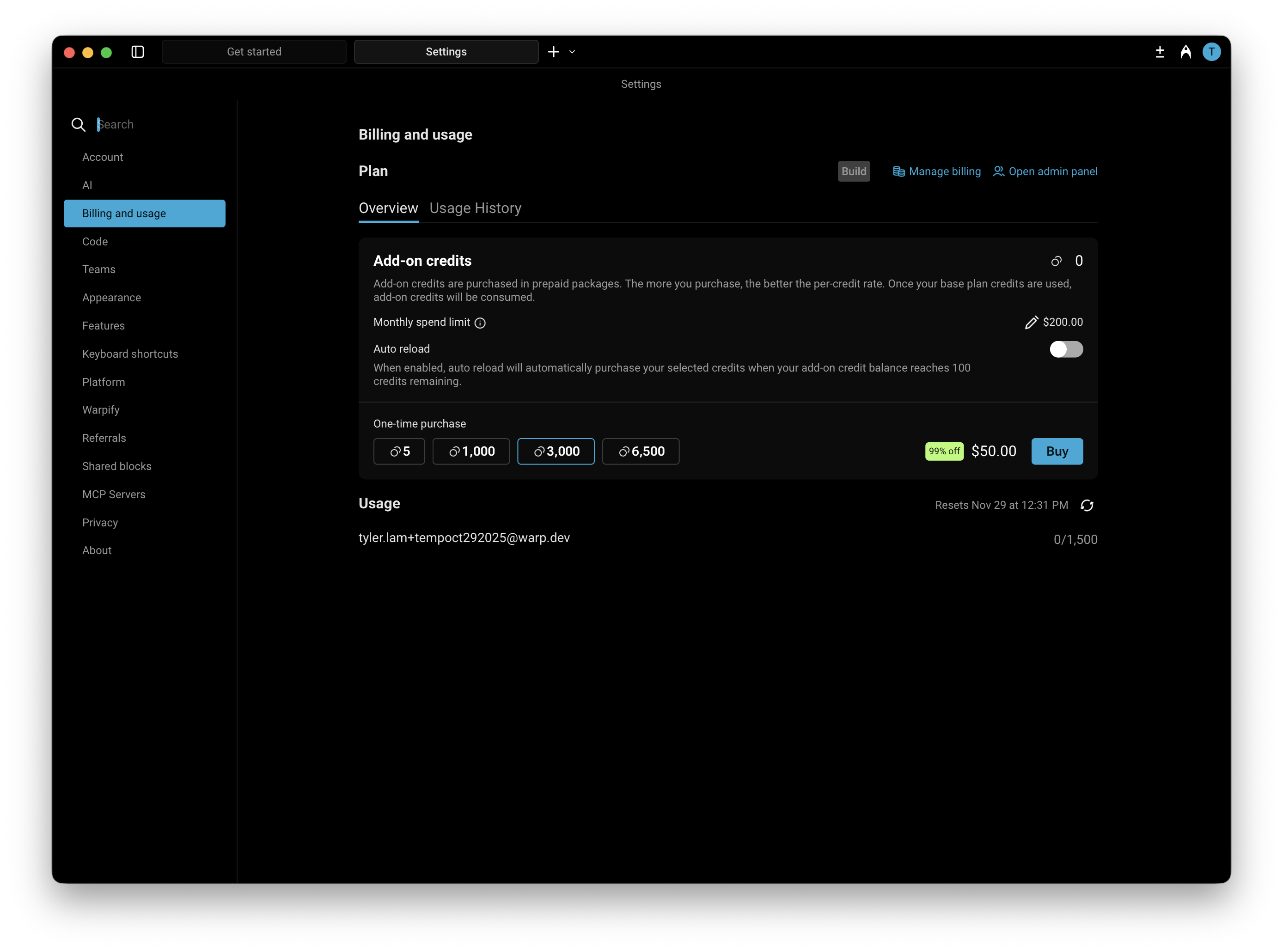Click the Buy button
The width and height of the screenshot is (1283, 952).
click(1057, 451)
